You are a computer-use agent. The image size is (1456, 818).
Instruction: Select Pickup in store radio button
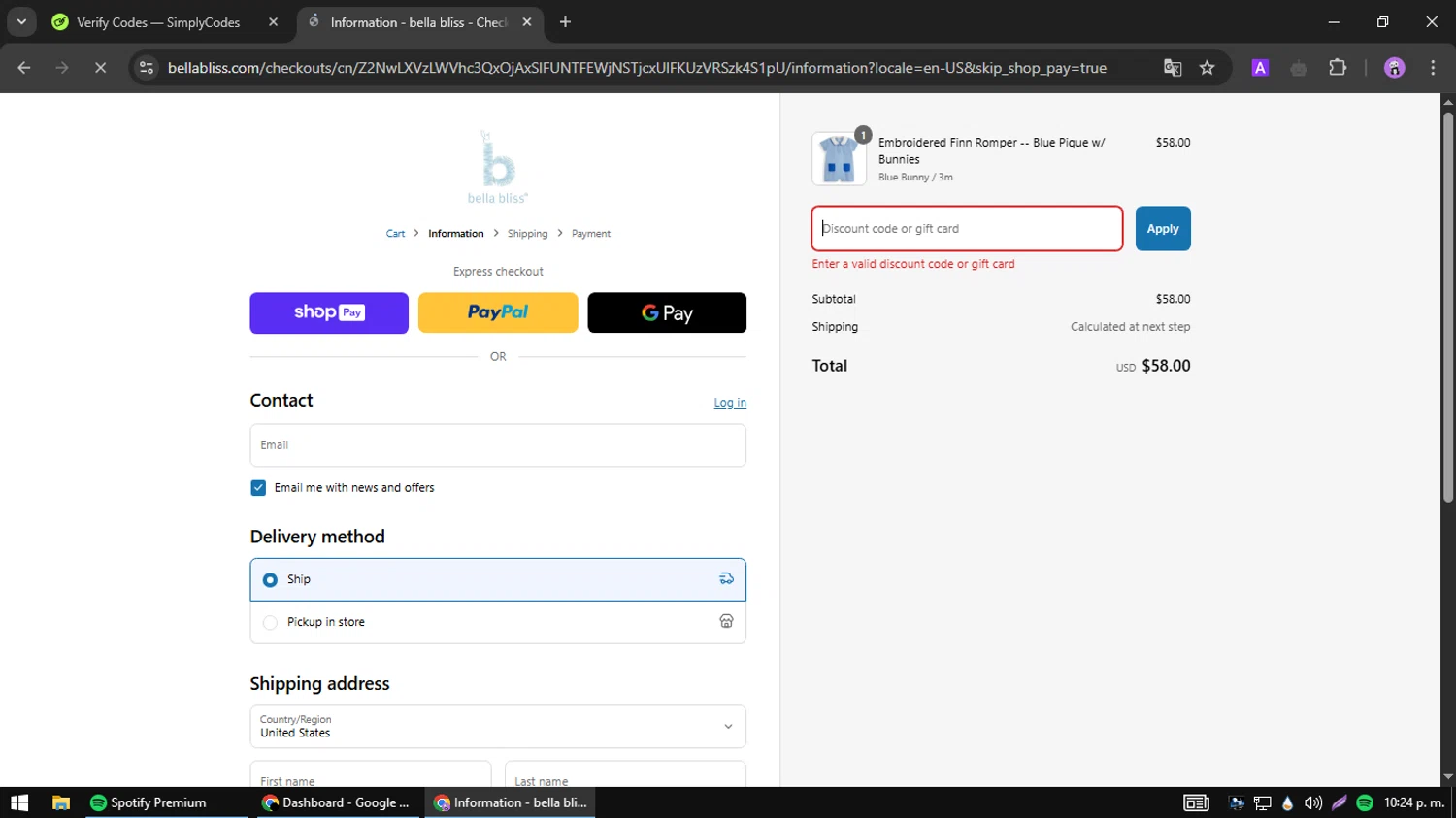270,622
